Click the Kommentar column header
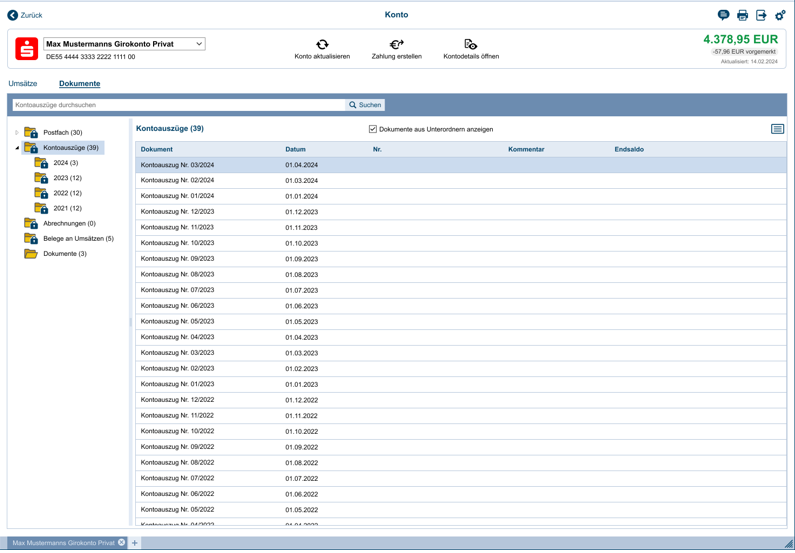795x553 pixels. (526, 150)
